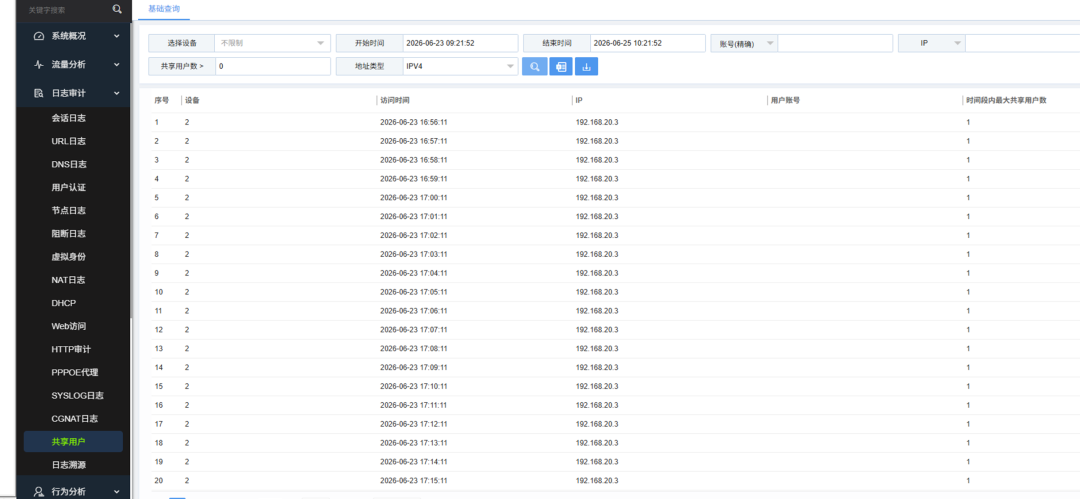Open URL日志 in the sidebar
Image resolution: width=1080 pixels, height=499 pixels.
tap(68, 141)
